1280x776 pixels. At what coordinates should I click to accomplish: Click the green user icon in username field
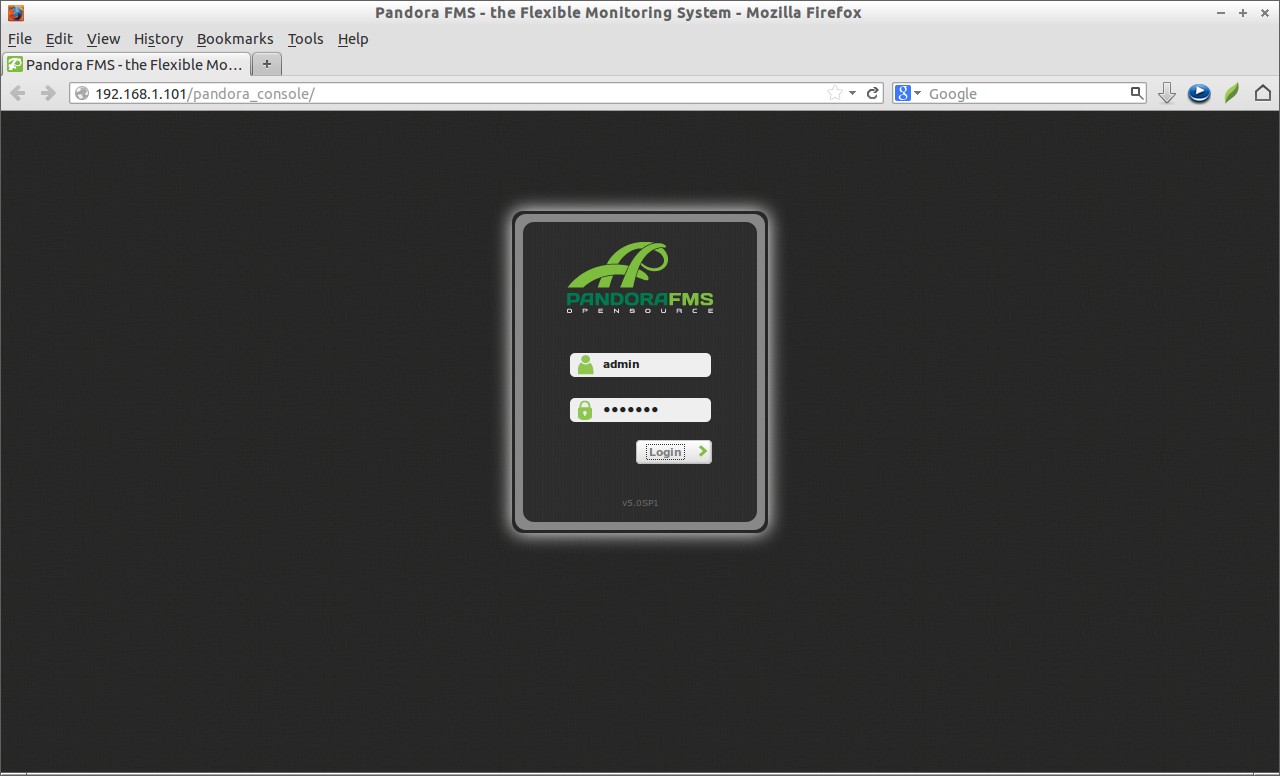(585, 365)
